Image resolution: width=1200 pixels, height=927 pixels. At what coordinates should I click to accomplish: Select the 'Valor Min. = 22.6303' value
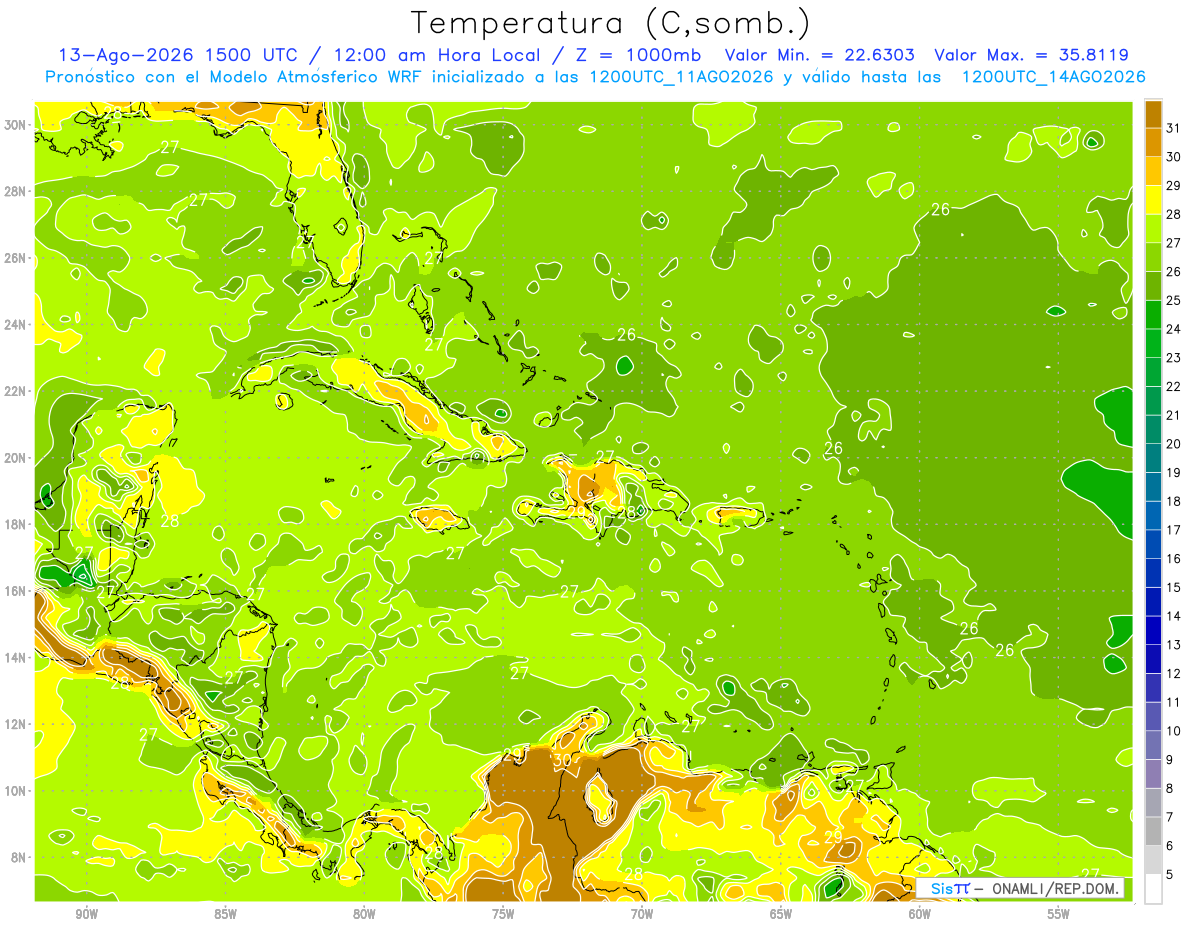coord(820,55)
